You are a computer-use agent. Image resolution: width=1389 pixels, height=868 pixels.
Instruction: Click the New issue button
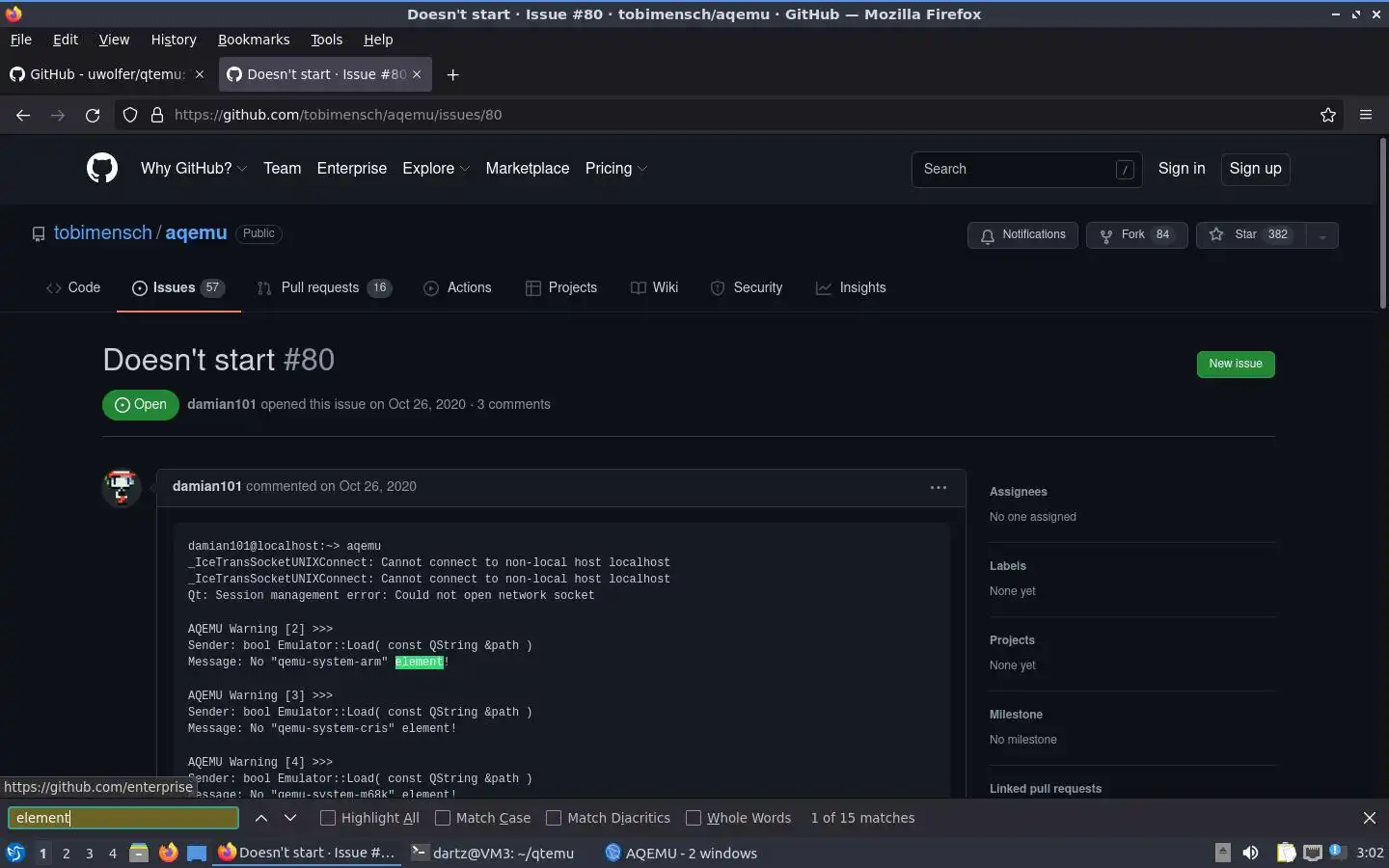click(1236, 364)
